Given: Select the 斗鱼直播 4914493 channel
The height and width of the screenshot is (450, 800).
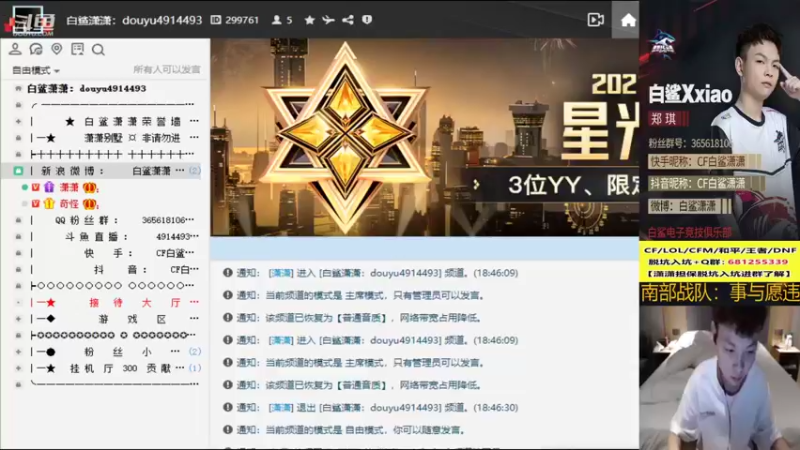Looking at the screenshot, I should pos(113,236).
